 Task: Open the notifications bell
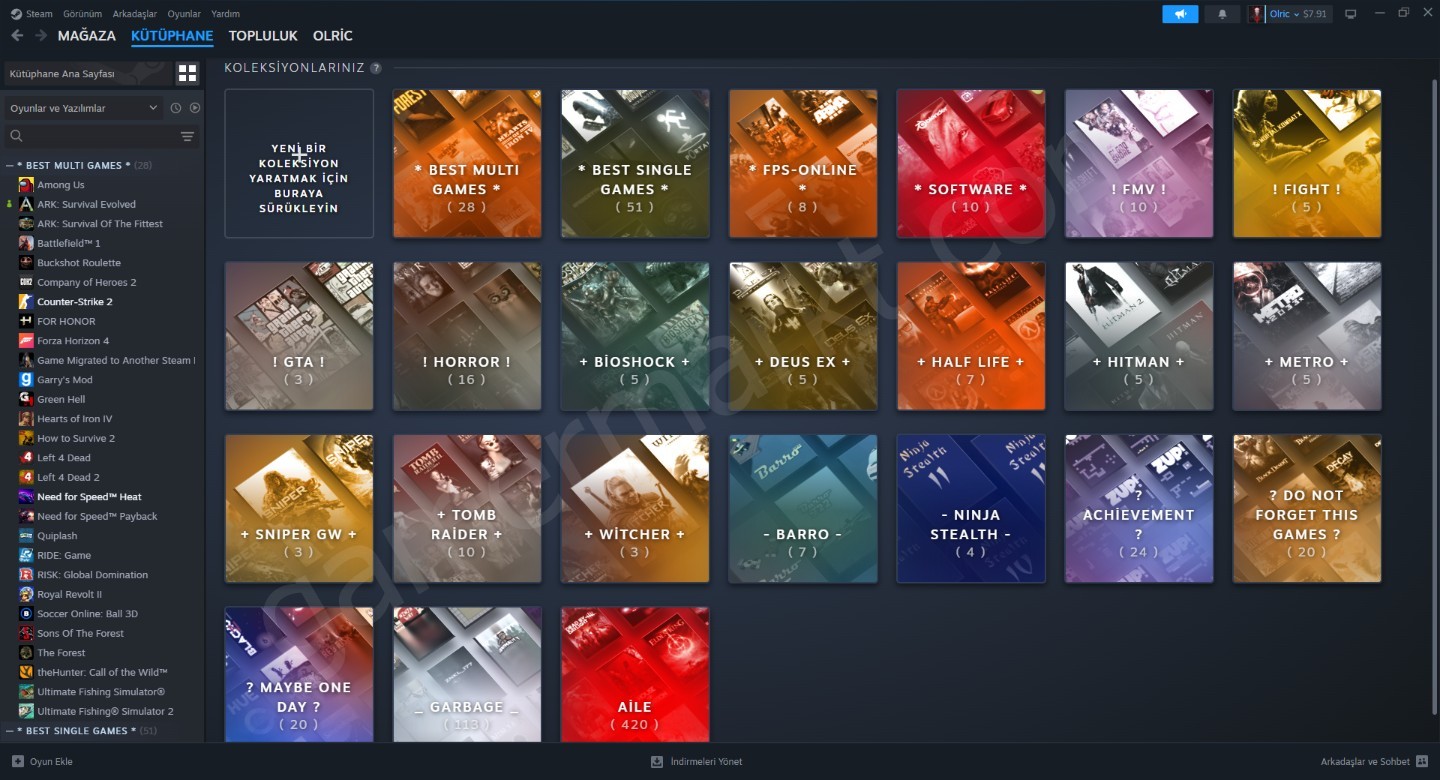click(x=1222, y=14)
